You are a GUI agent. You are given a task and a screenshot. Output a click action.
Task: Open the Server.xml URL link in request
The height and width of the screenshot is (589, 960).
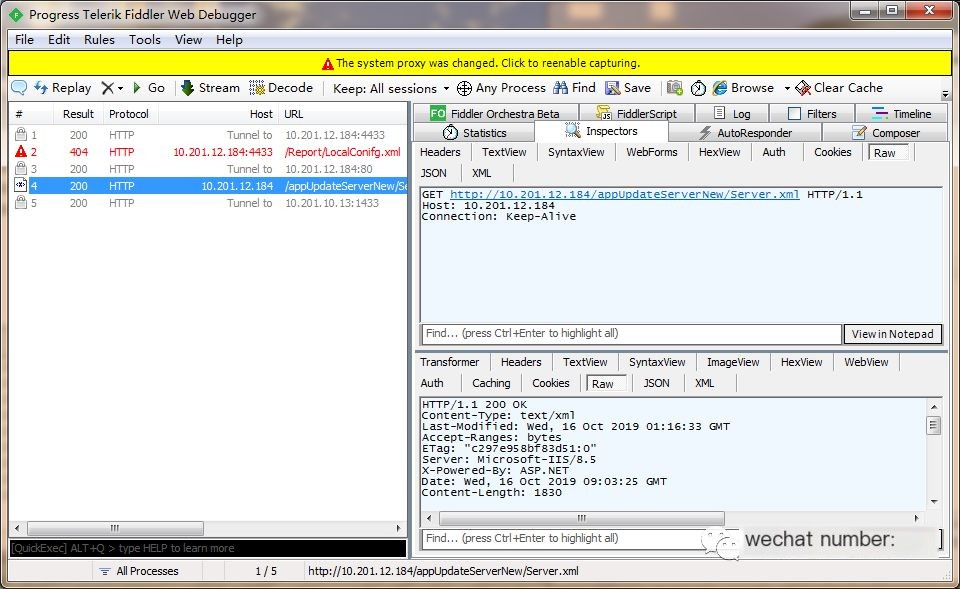coord(624,195)
